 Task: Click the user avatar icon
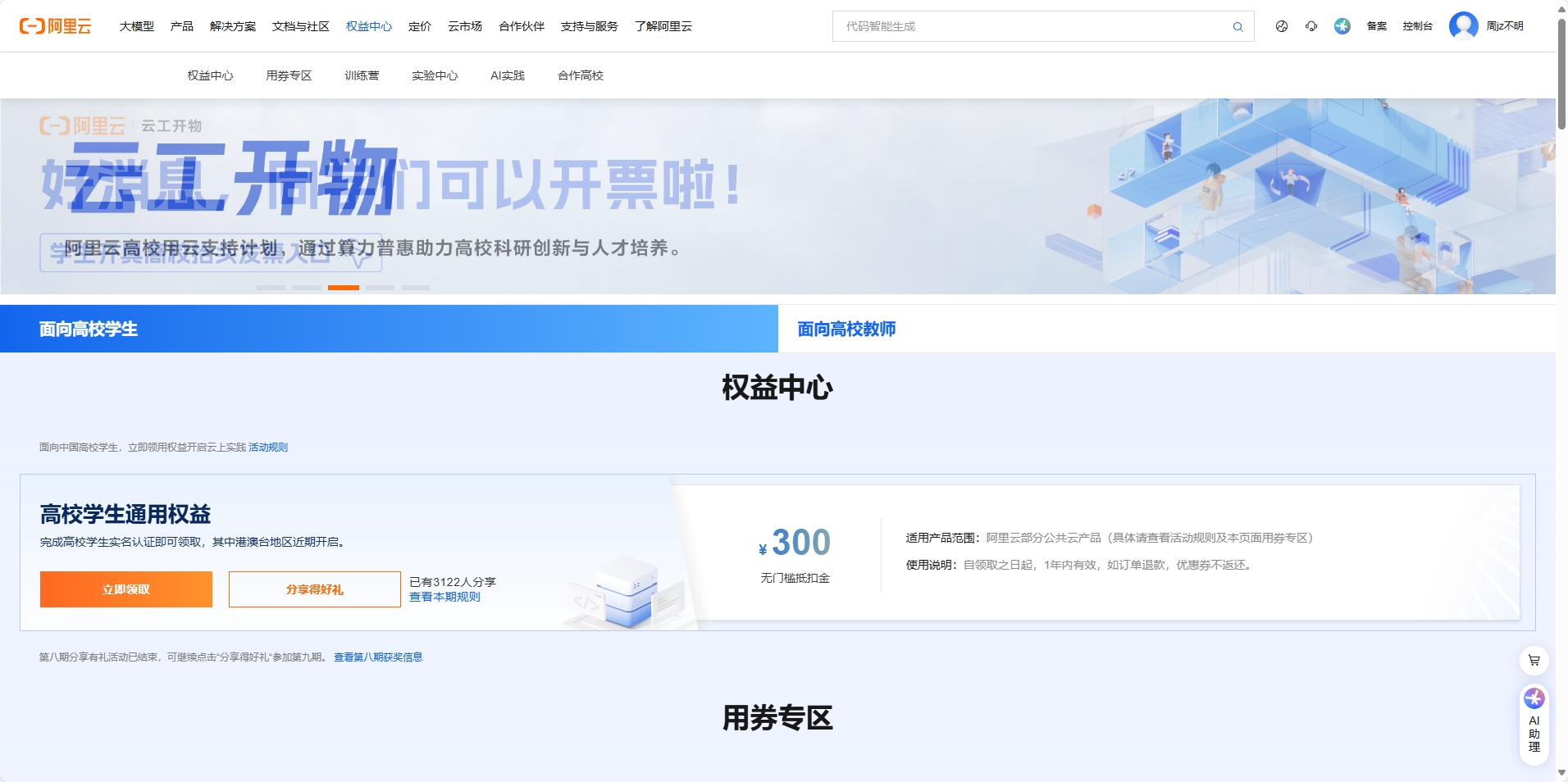(x=1463, y=26)
